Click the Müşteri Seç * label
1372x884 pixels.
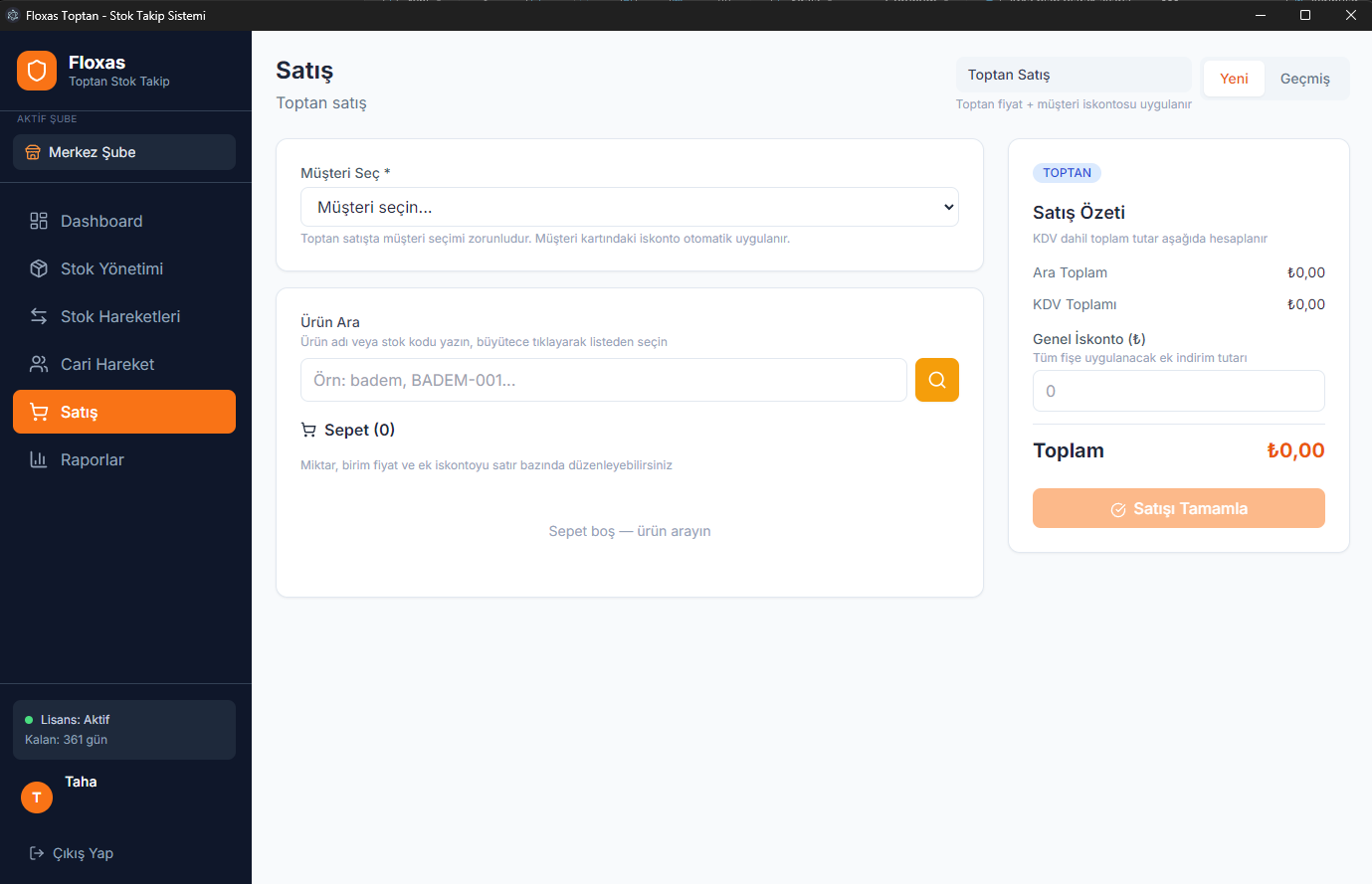[345, 173]
